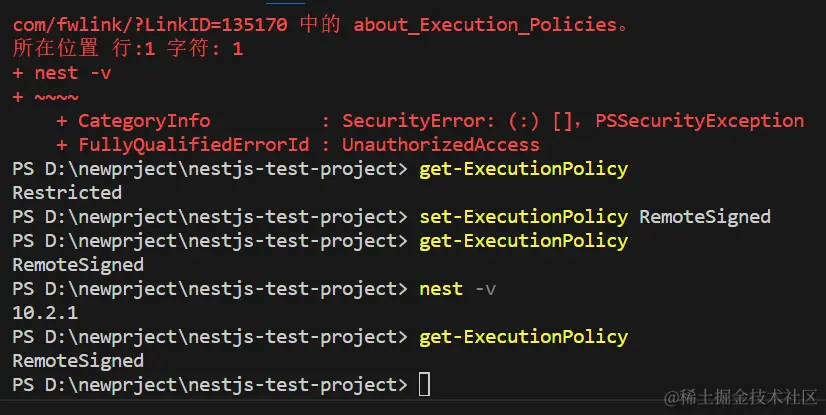Click the red '+ nest -v' error line

coord(62,73)
